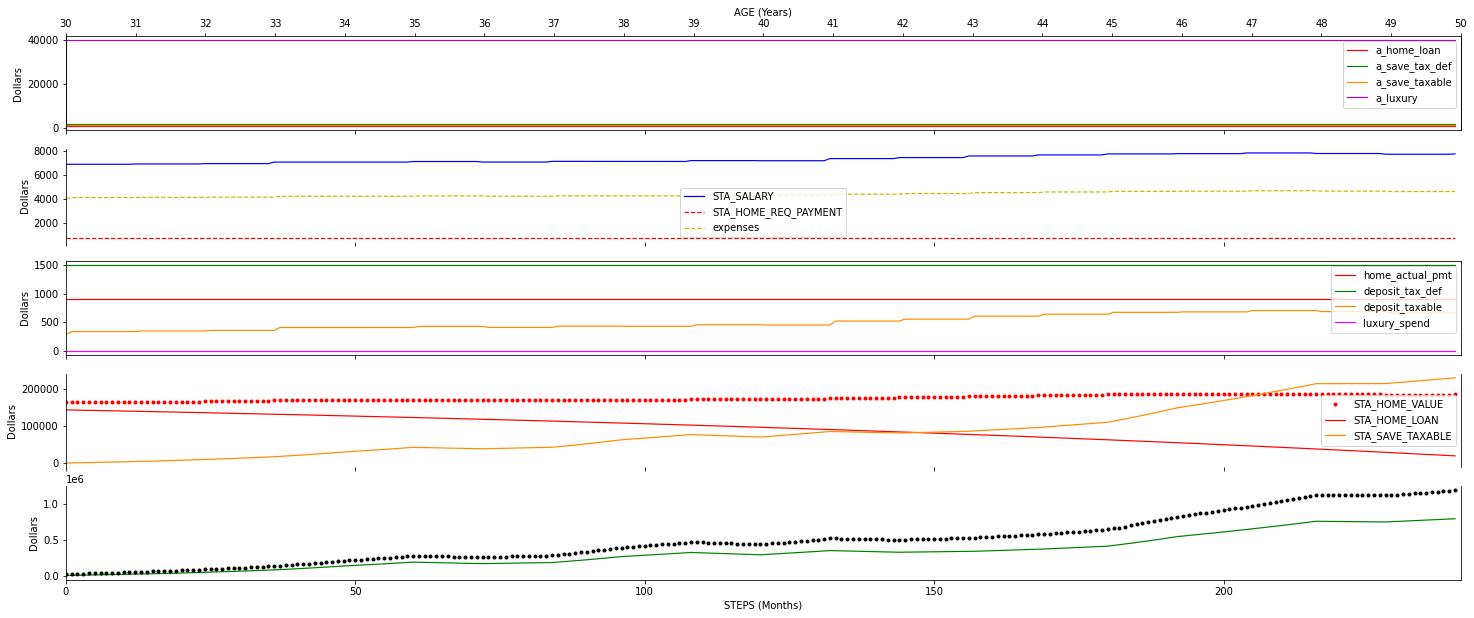This screenshot has width=1474, height=618.
Task: Click the 0.0 tick on bottom plot
Action: tap(50, 576)
